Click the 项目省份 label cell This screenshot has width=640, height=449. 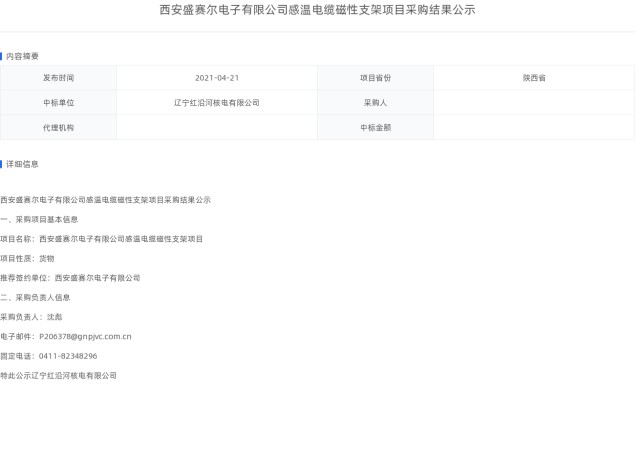(x=375, y=77)
